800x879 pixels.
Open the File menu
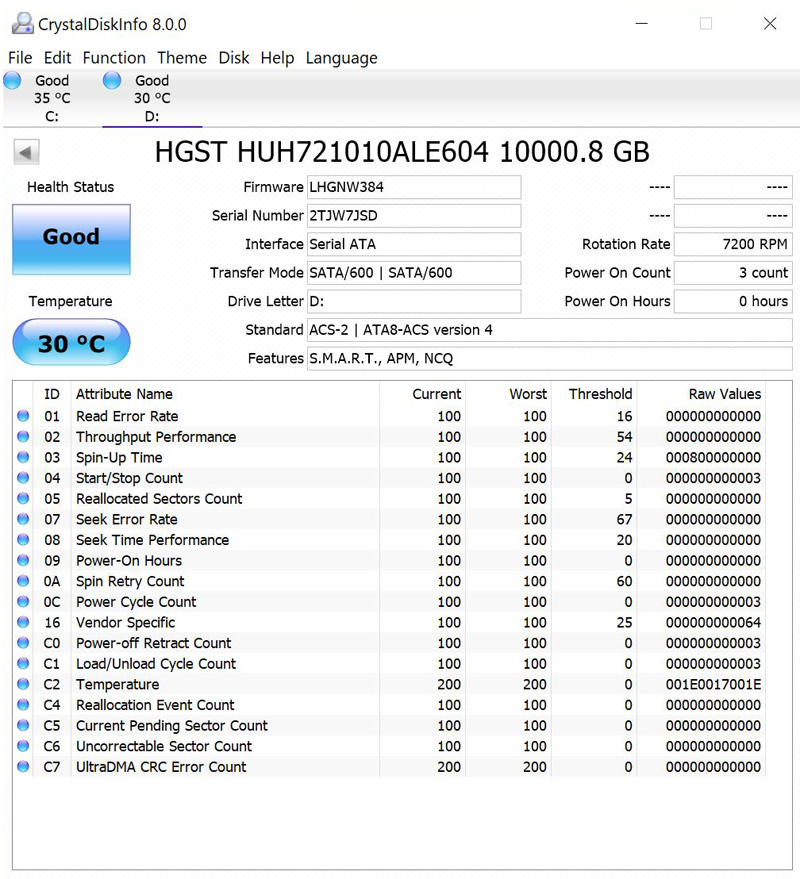click(x=20, y=58)
